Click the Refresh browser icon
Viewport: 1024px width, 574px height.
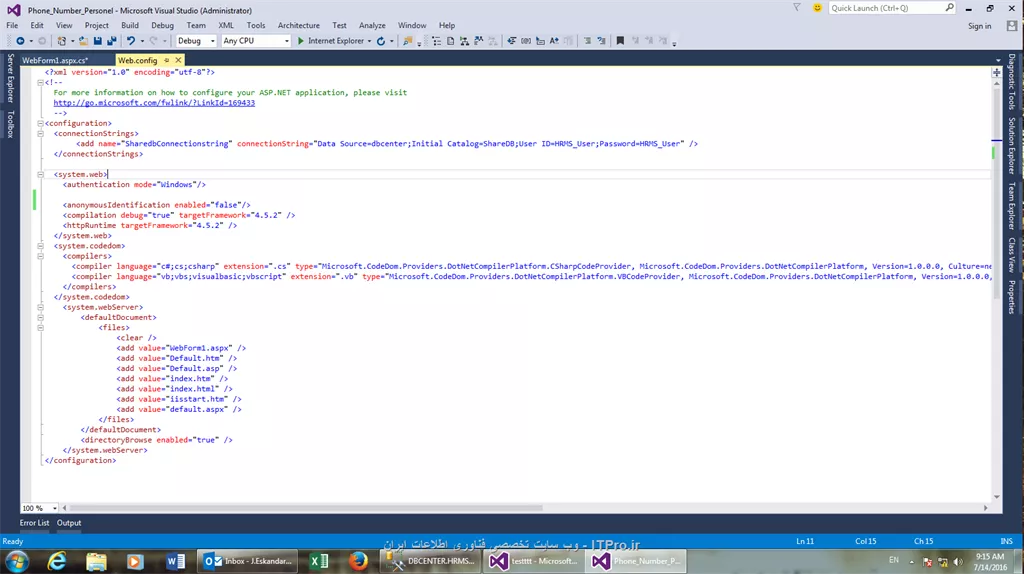tap(381, 41)
